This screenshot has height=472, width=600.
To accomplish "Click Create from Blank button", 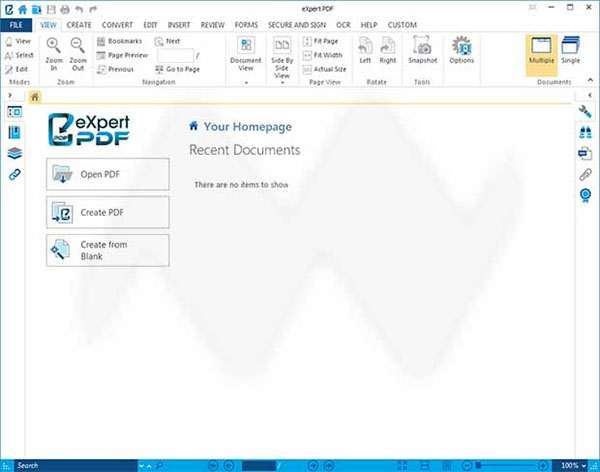I will [108, 250].
